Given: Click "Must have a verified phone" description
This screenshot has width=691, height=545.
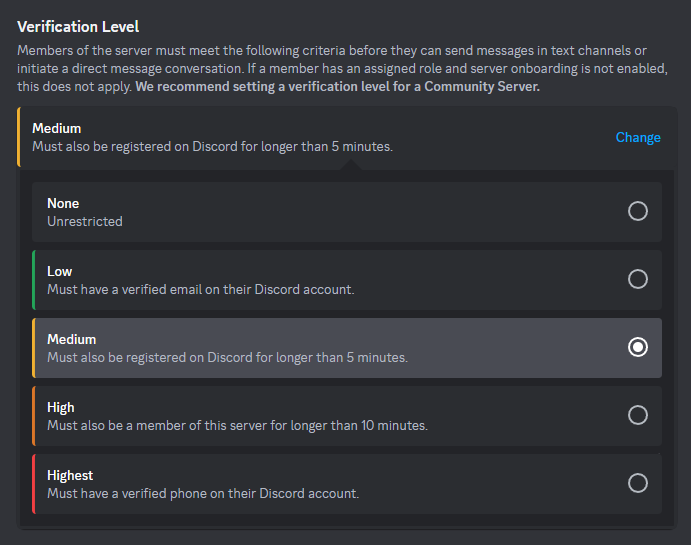Looking at the screenshot, I should pos(202,493).
